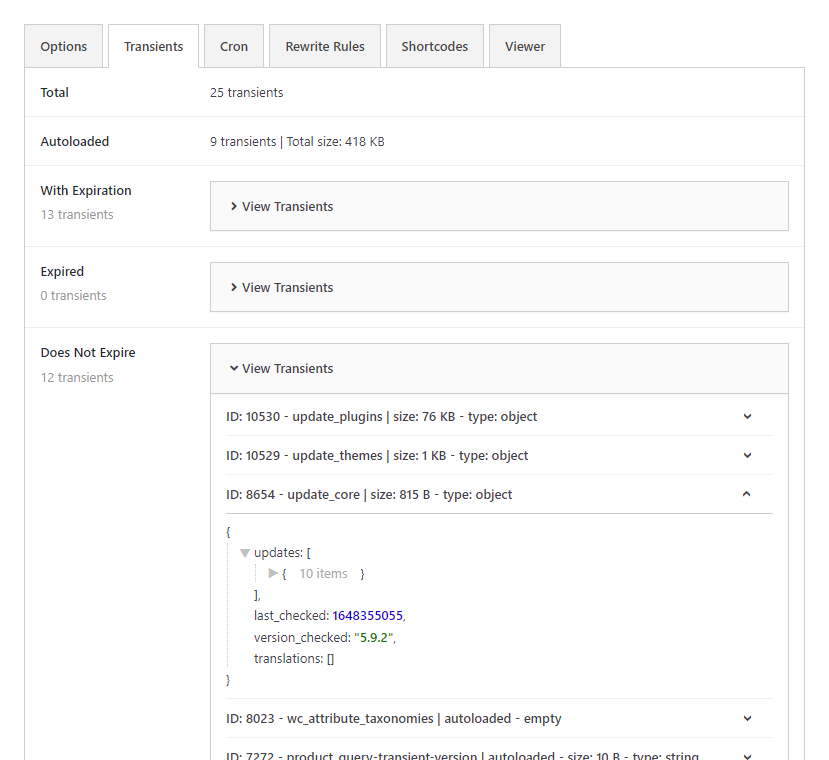Viewport: 829px width, 760px height.
Task: Expand product_query-transient-version chevron
Action: [747, 755]
